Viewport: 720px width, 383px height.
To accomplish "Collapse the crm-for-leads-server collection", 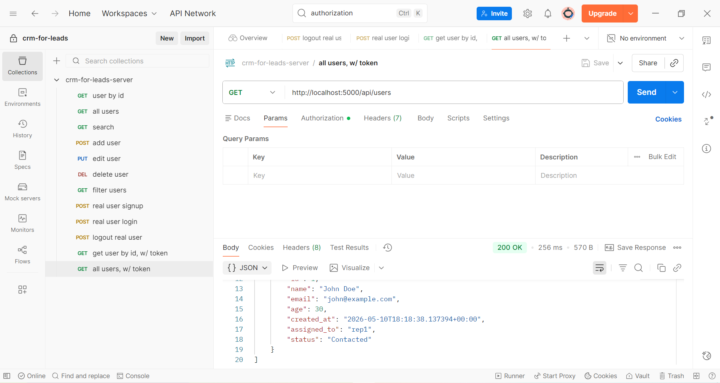I will coord(56,80).
